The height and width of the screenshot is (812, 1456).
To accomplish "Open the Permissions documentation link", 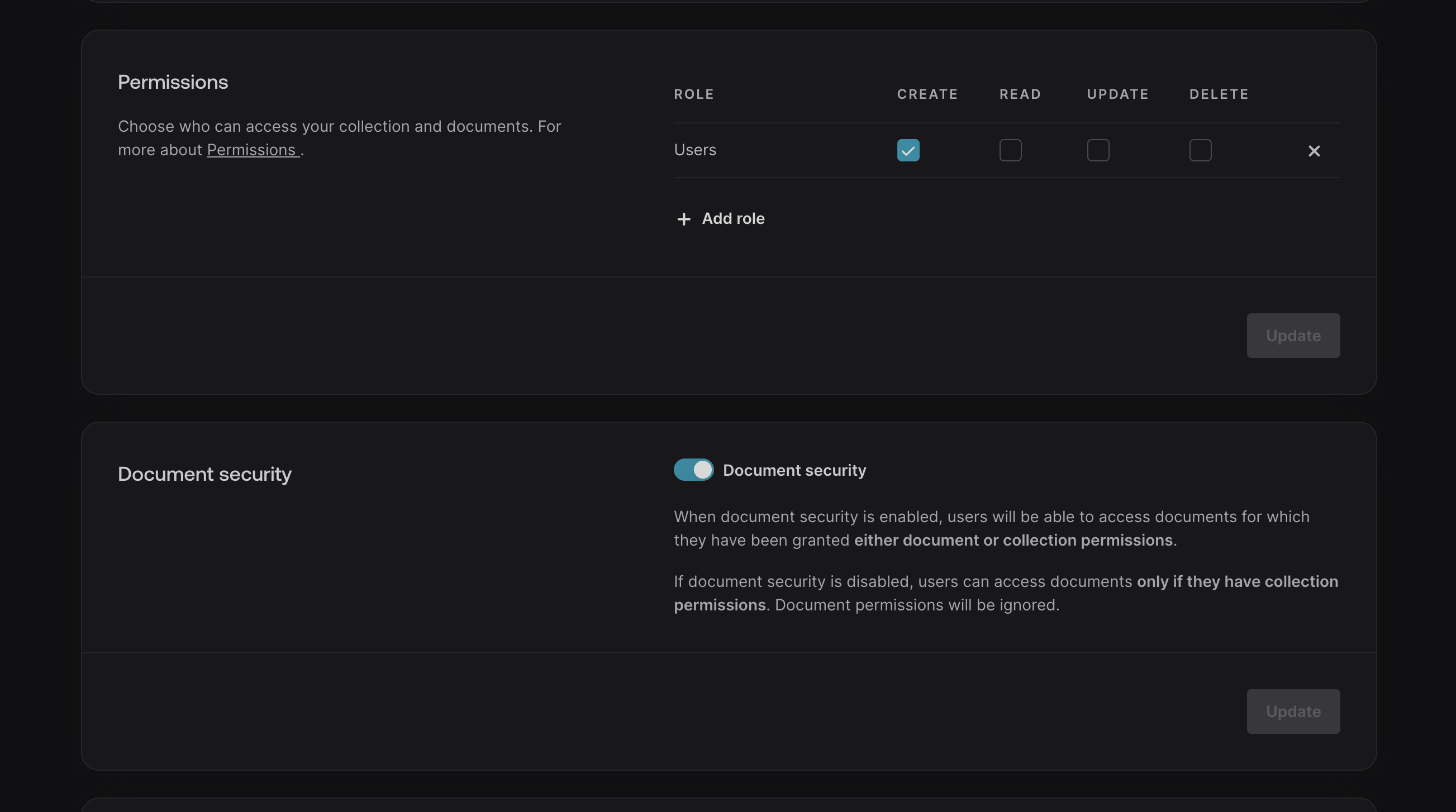I will (252, 150).
